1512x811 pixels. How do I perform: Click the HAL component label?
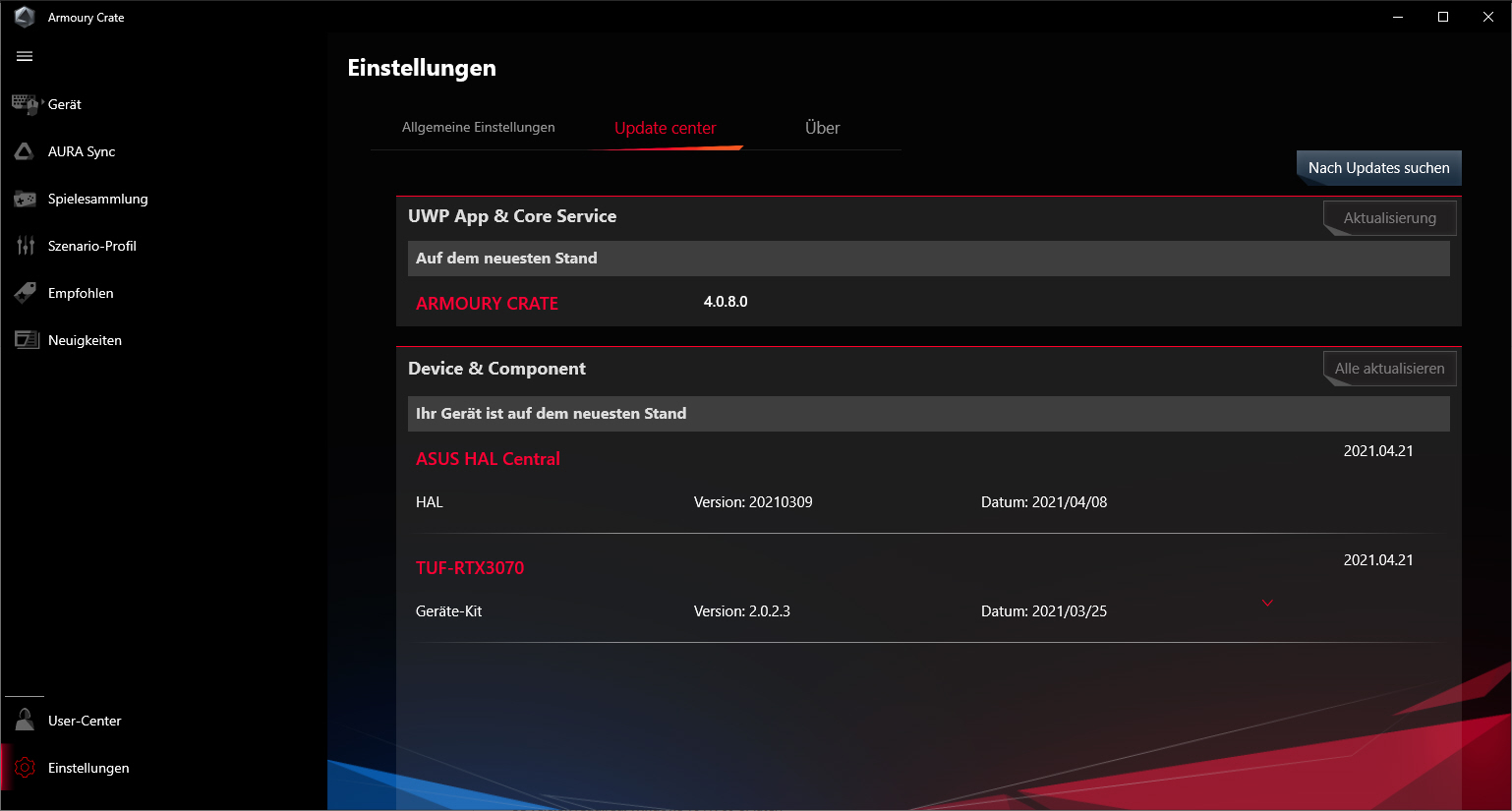coord(430,502)
